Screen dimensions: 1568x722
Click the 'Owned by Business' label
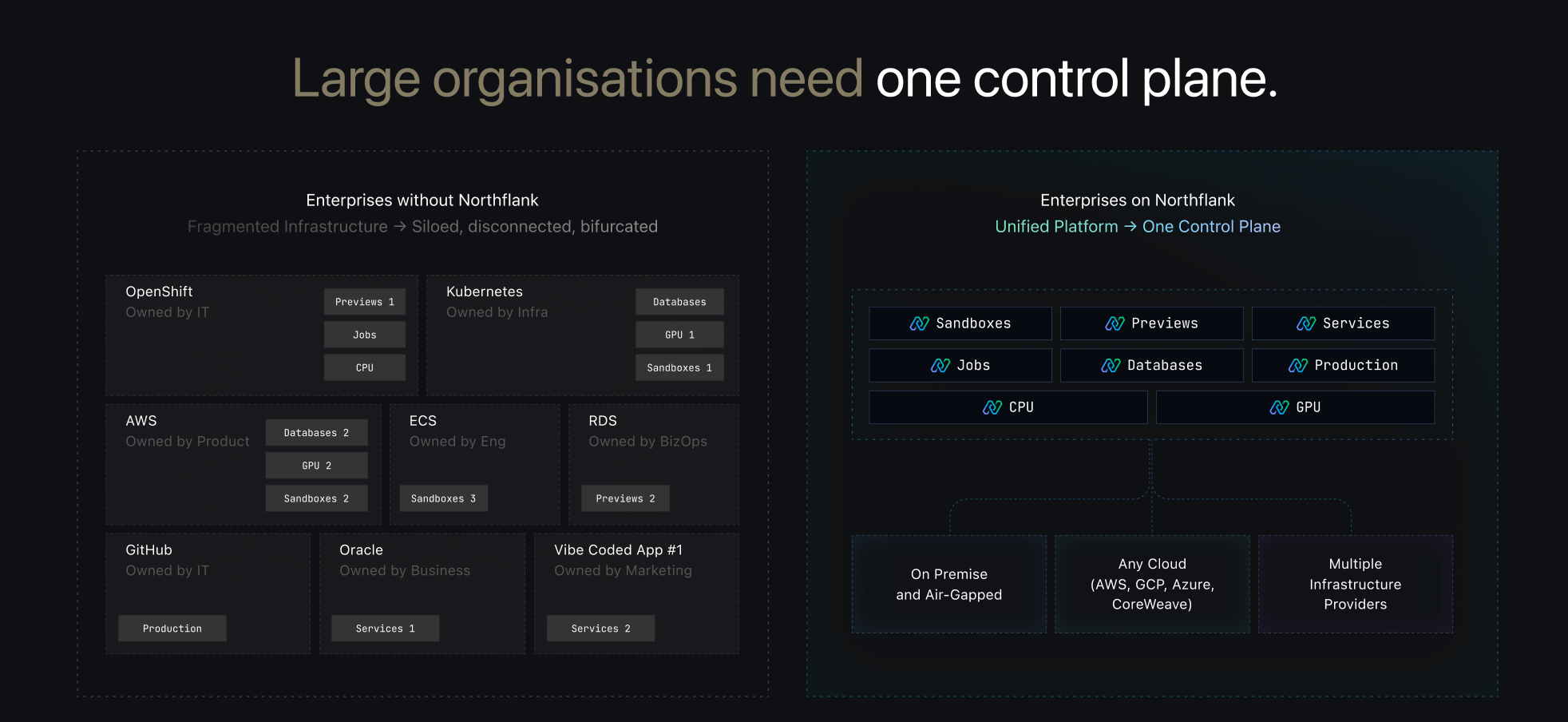point(405,571)
